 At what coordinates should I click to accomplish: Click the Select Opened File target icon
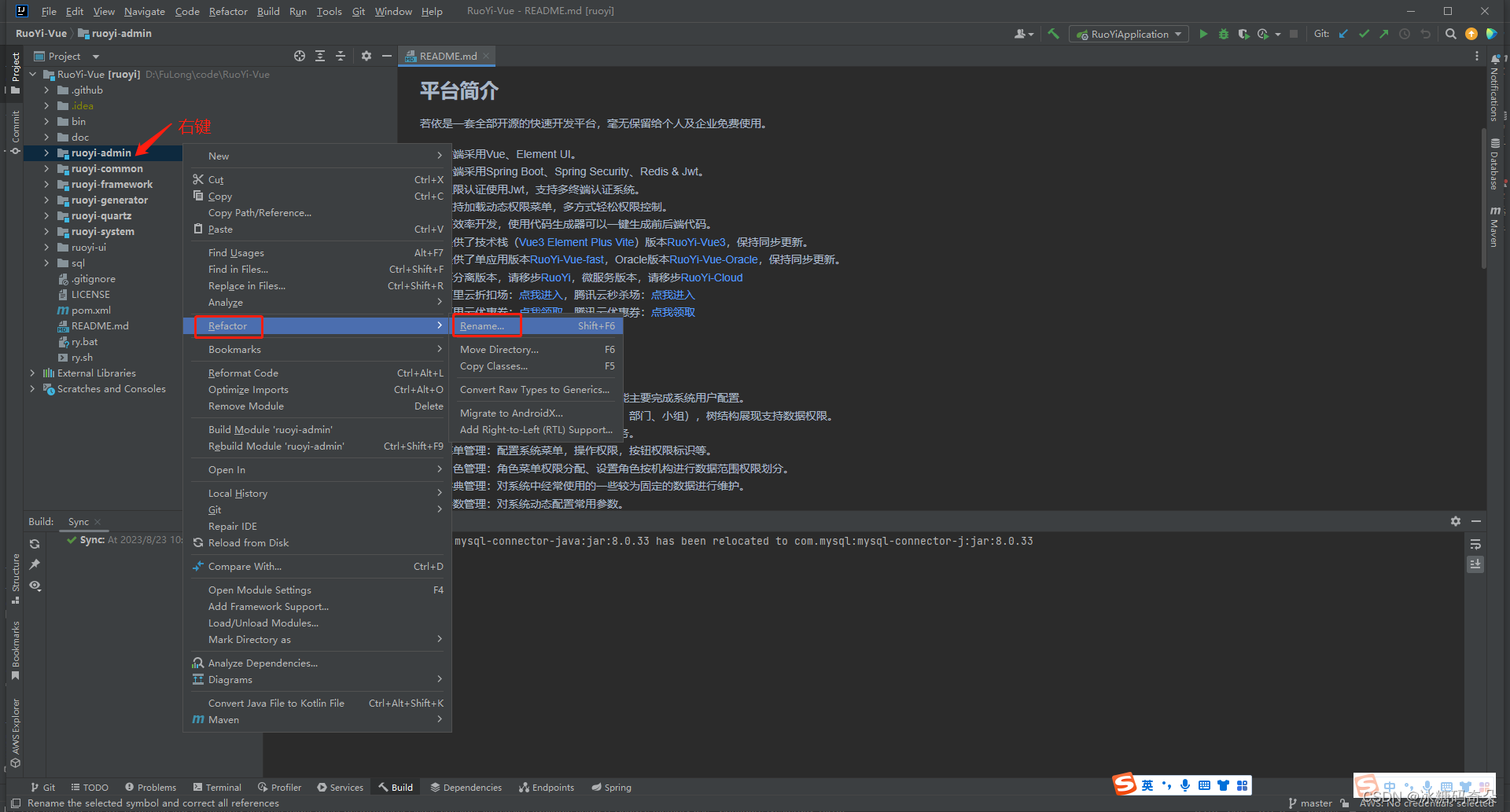(x=300, y=56)
